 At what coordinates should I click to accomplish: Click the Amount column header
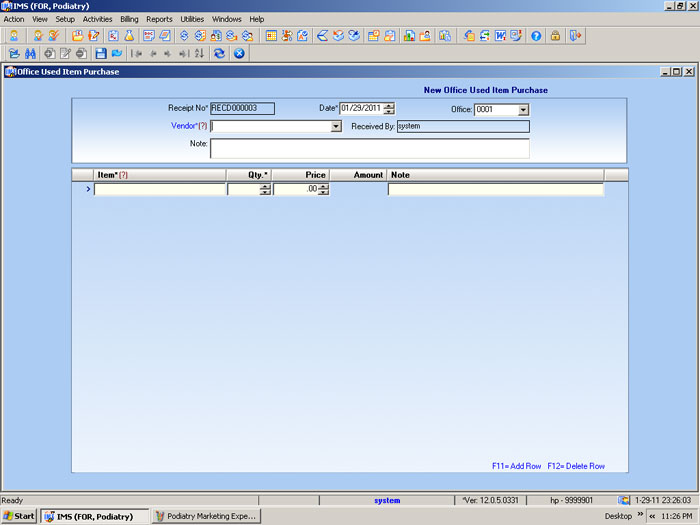tap(358, 175)
